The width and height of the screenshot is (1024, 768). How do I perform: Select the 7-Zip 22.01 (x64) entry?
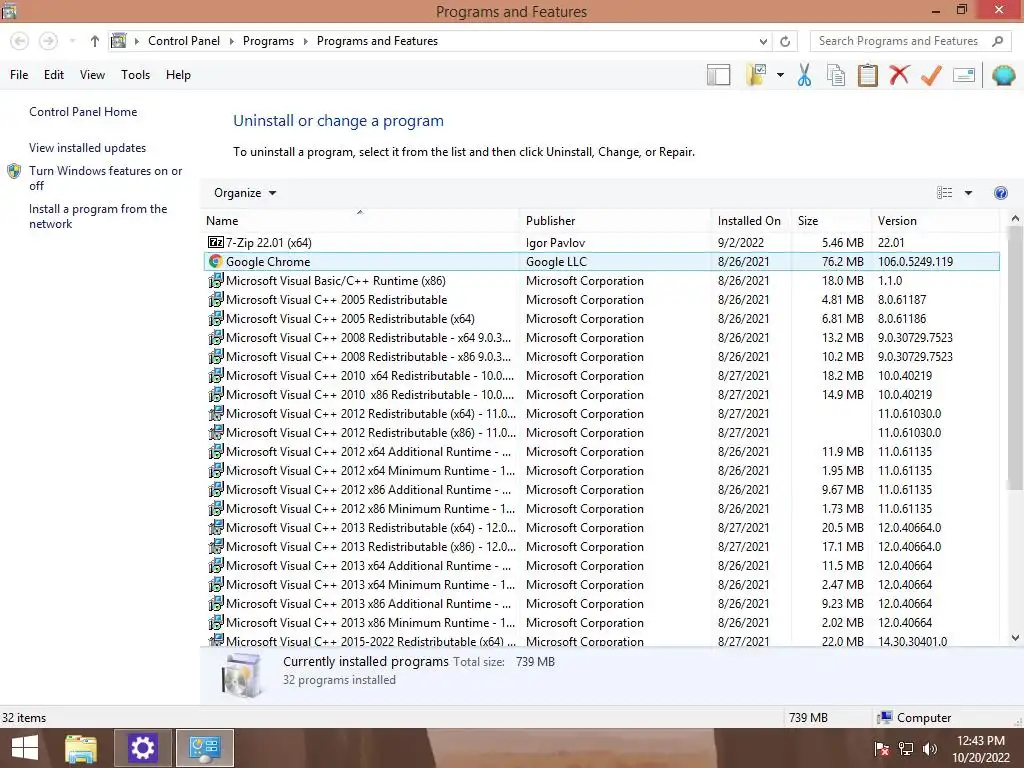pos(601,243)
